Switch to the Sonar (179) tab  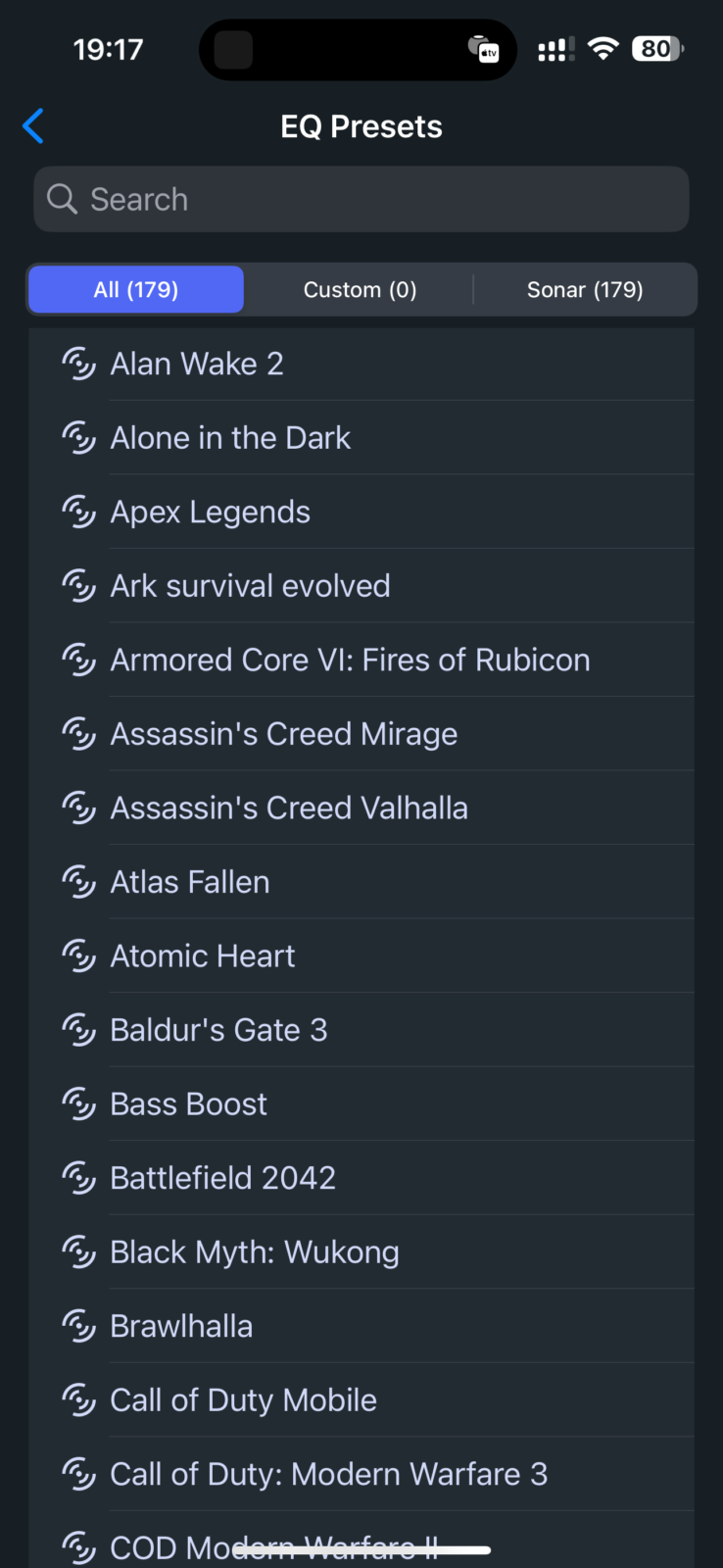tap(585, 290)
